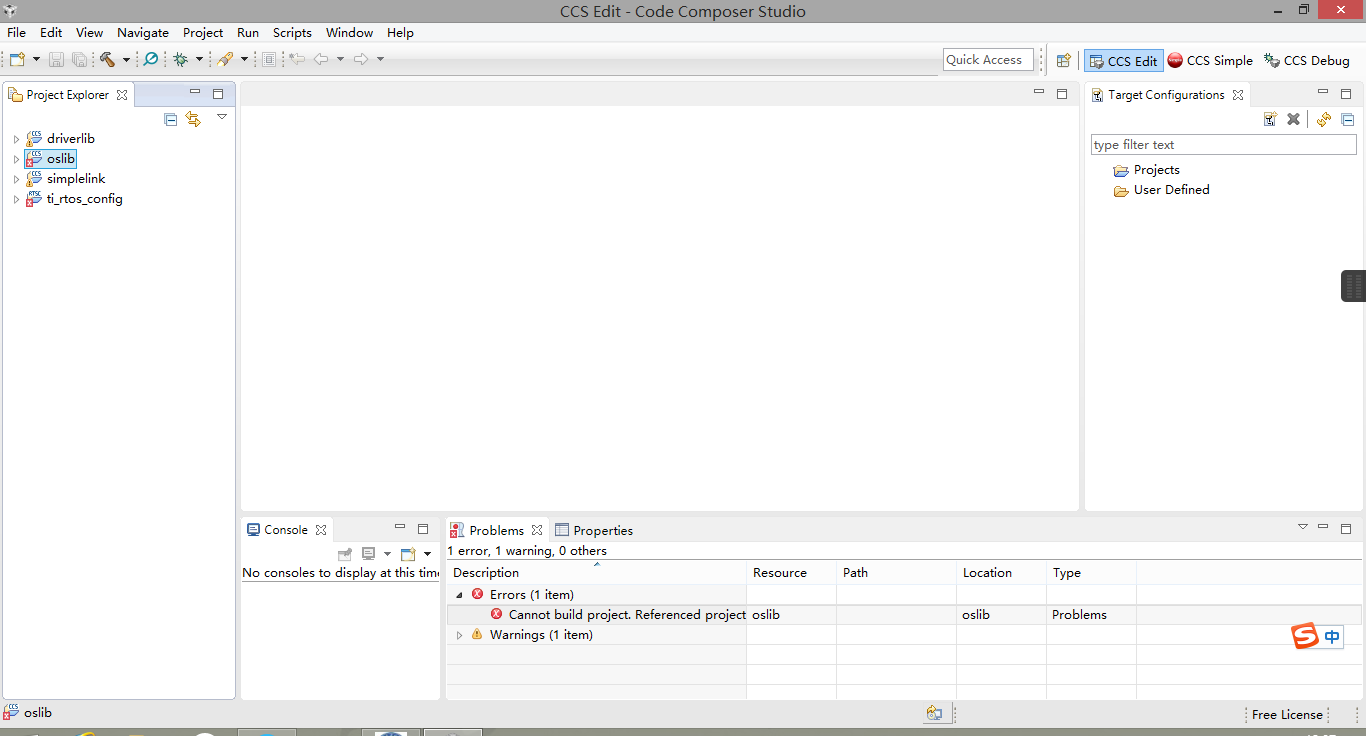
Task: Close the Console tab
Action: tap(321, 530)
